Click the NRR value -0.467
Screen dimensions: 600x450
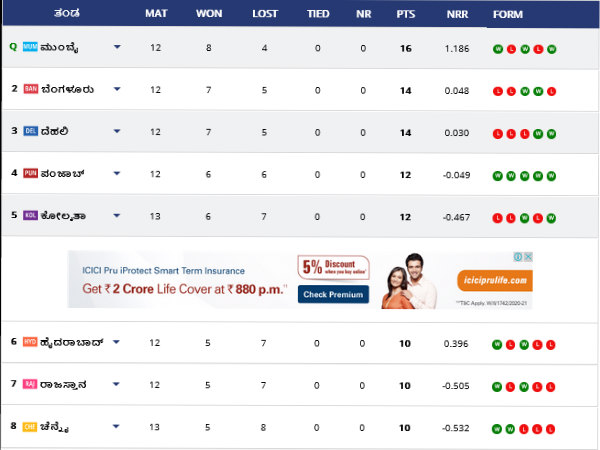coord(456,217)
